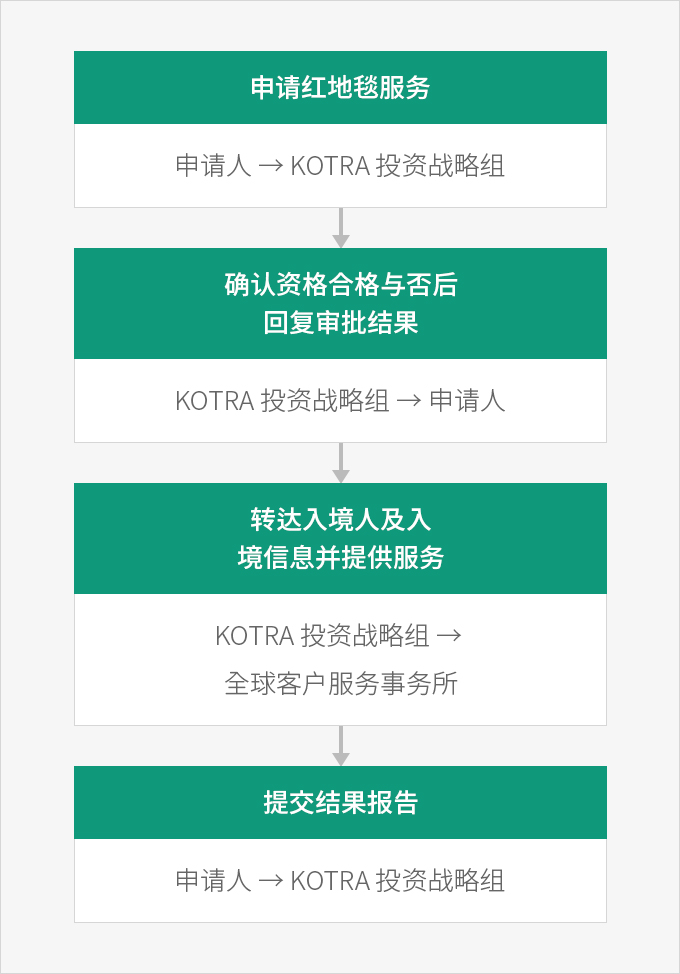Viewport: 680px width, 974px height.
Task: Click the 提交结果报告 green header
Action: (x=340, y=803)
